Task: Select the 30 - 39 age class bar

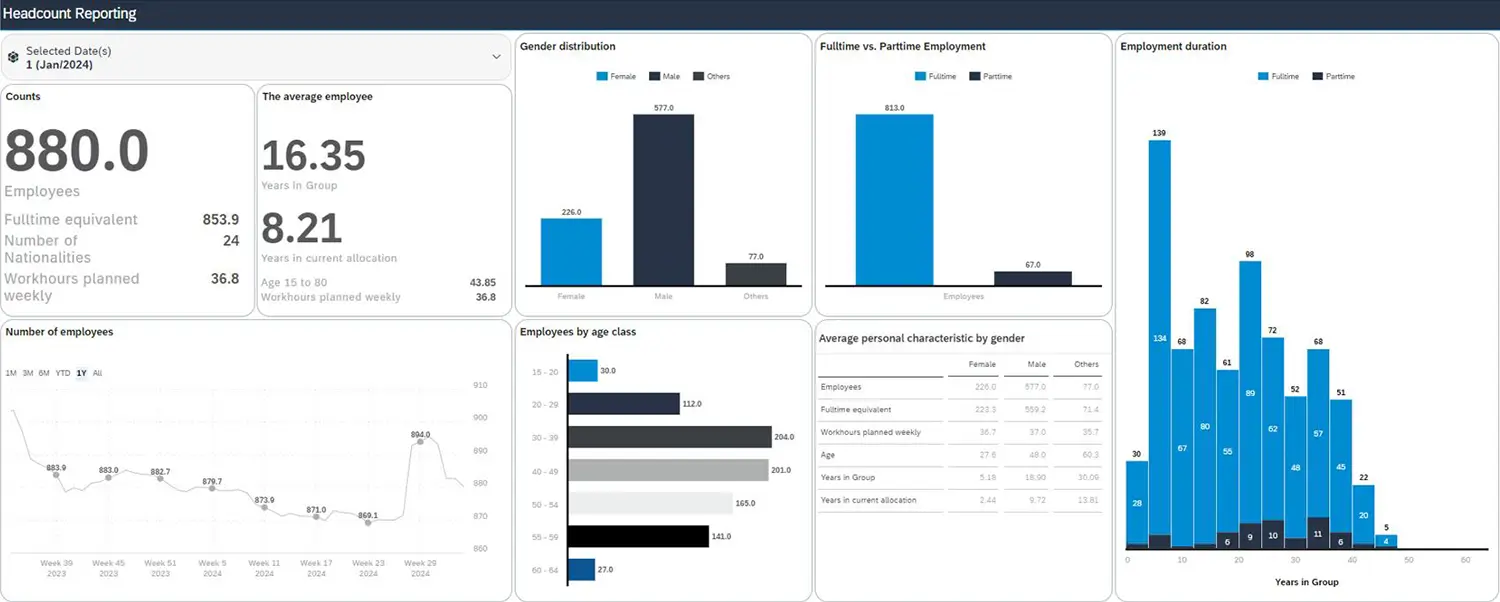Action: pyautogui.click(x=669, y=437)
